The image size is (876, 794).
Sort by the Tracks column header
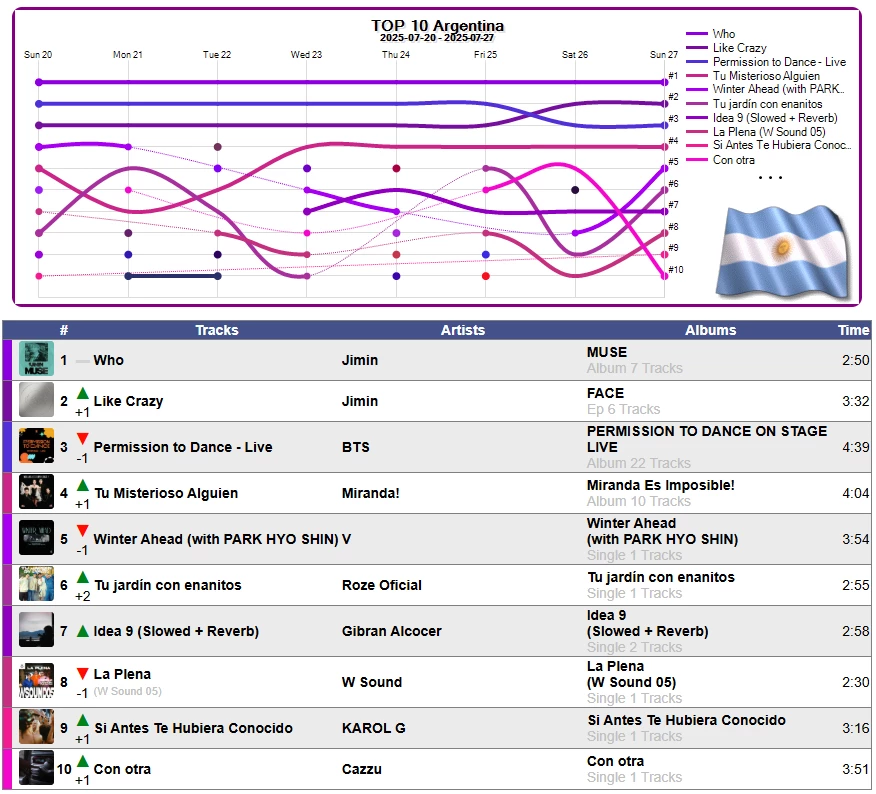(217, 330)
